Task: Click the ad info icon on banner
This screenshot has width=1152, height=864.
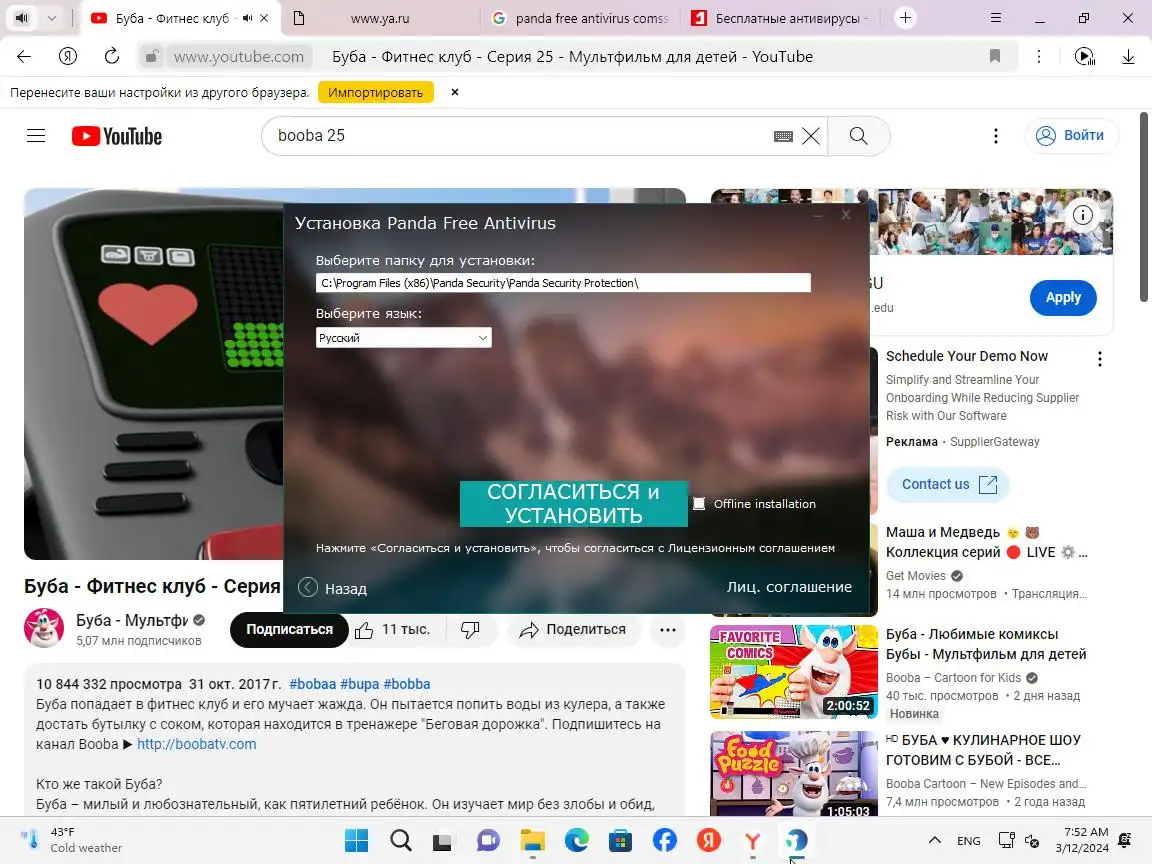Action: click(1082, 215)
